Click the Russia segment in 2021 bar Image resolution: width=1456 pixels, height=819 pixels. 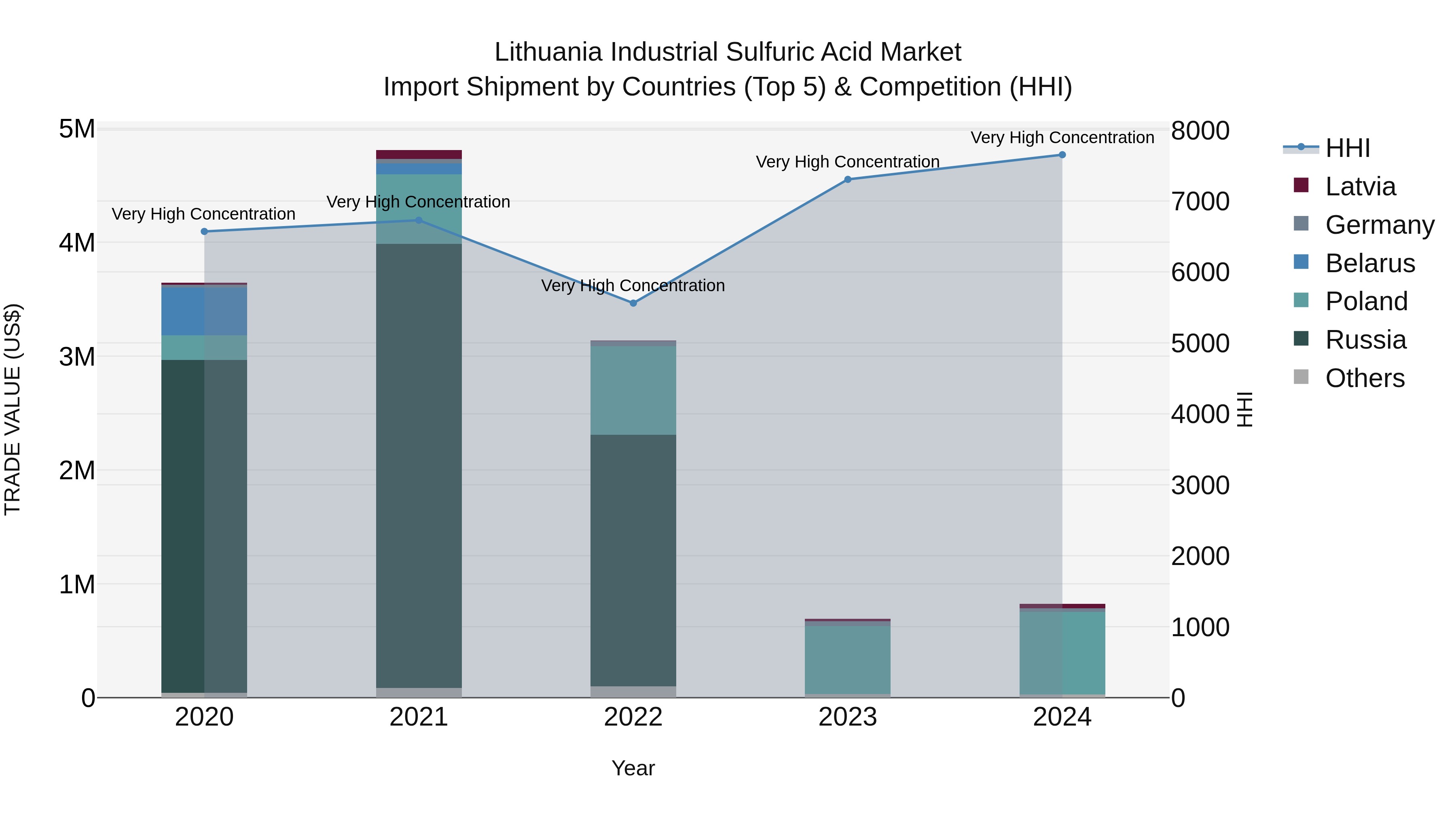tap(419, 466)
